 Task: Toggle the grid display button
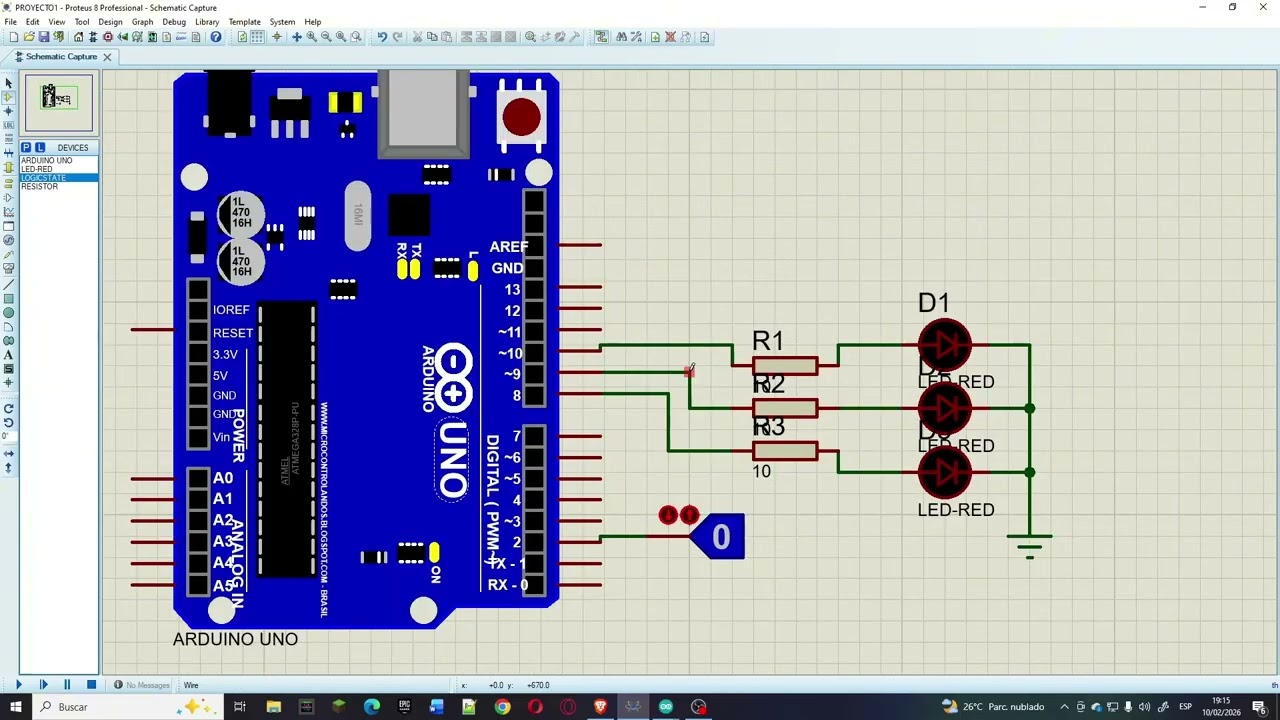pyautogui.click(x=257, y=37)
